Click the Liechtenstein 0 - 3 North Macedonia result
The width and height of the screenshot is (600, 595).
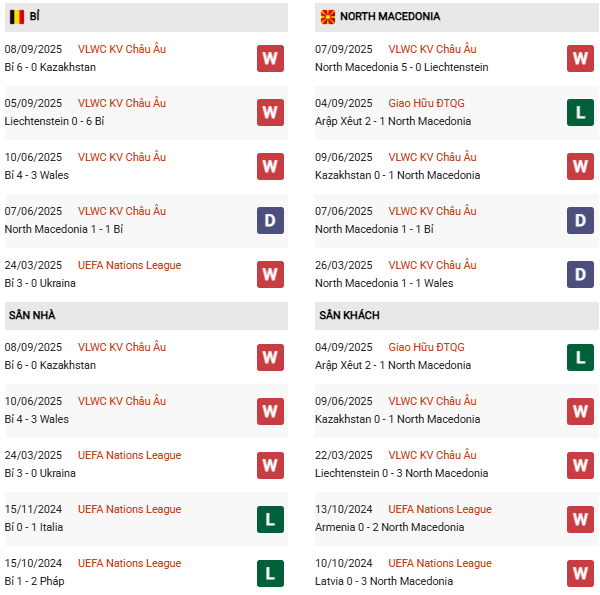click(401, 473)
